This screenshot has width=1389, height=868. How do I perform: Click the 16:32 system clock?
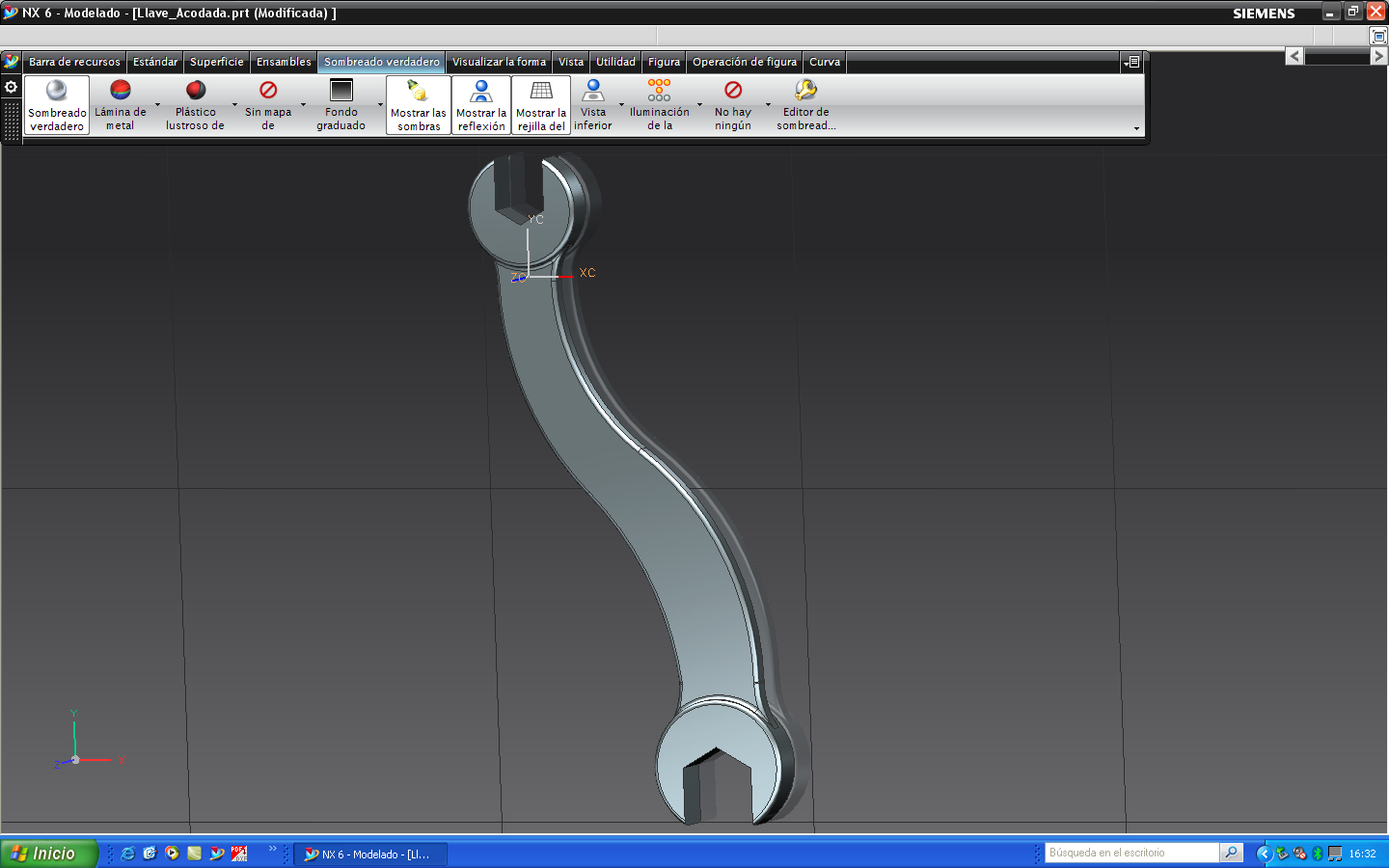pyautogui.click(x=1362, y=854)
